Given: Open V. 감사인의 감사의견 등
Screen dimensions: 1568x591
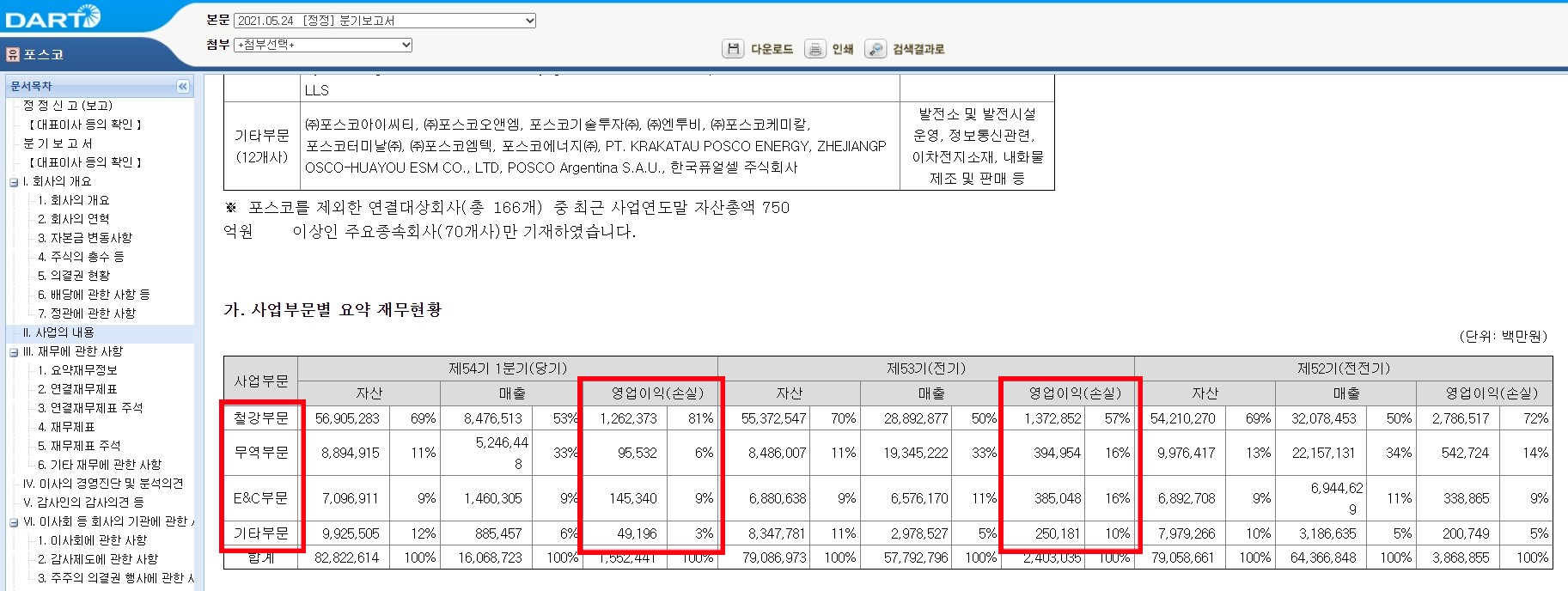Looking at the screenshot, I should coord(83,503).
